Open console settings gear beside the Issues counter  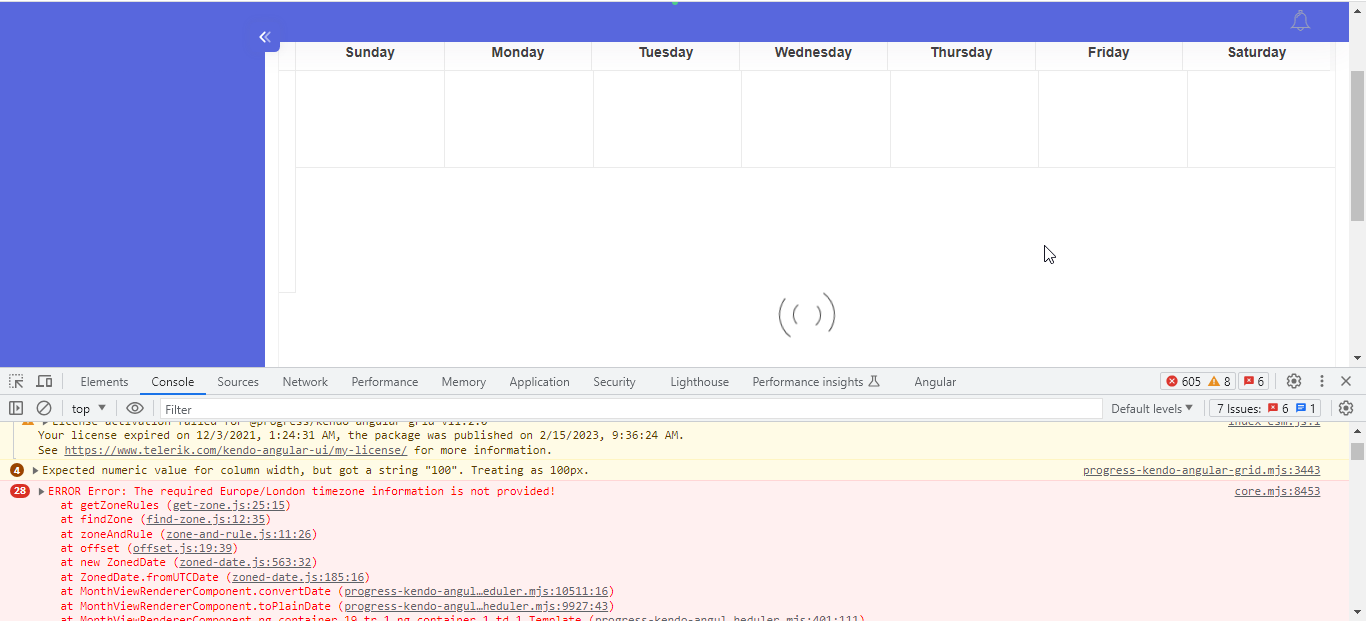pyautogui.click(x=1346, y=408)
